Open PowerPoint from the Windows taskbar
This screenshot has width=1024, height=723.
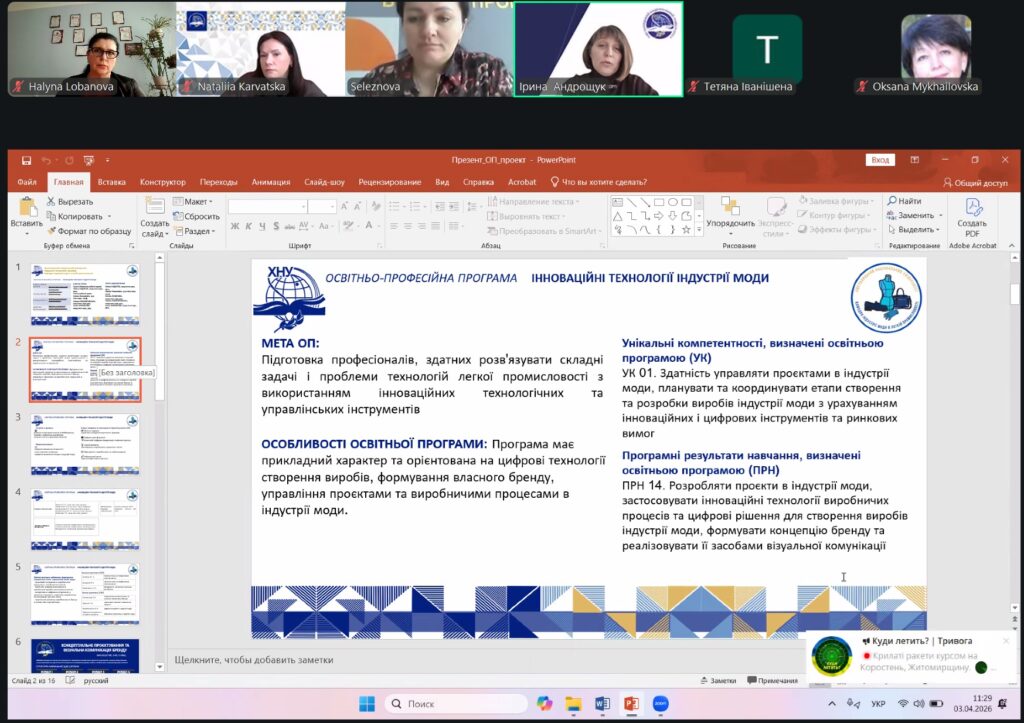[630, 704]
